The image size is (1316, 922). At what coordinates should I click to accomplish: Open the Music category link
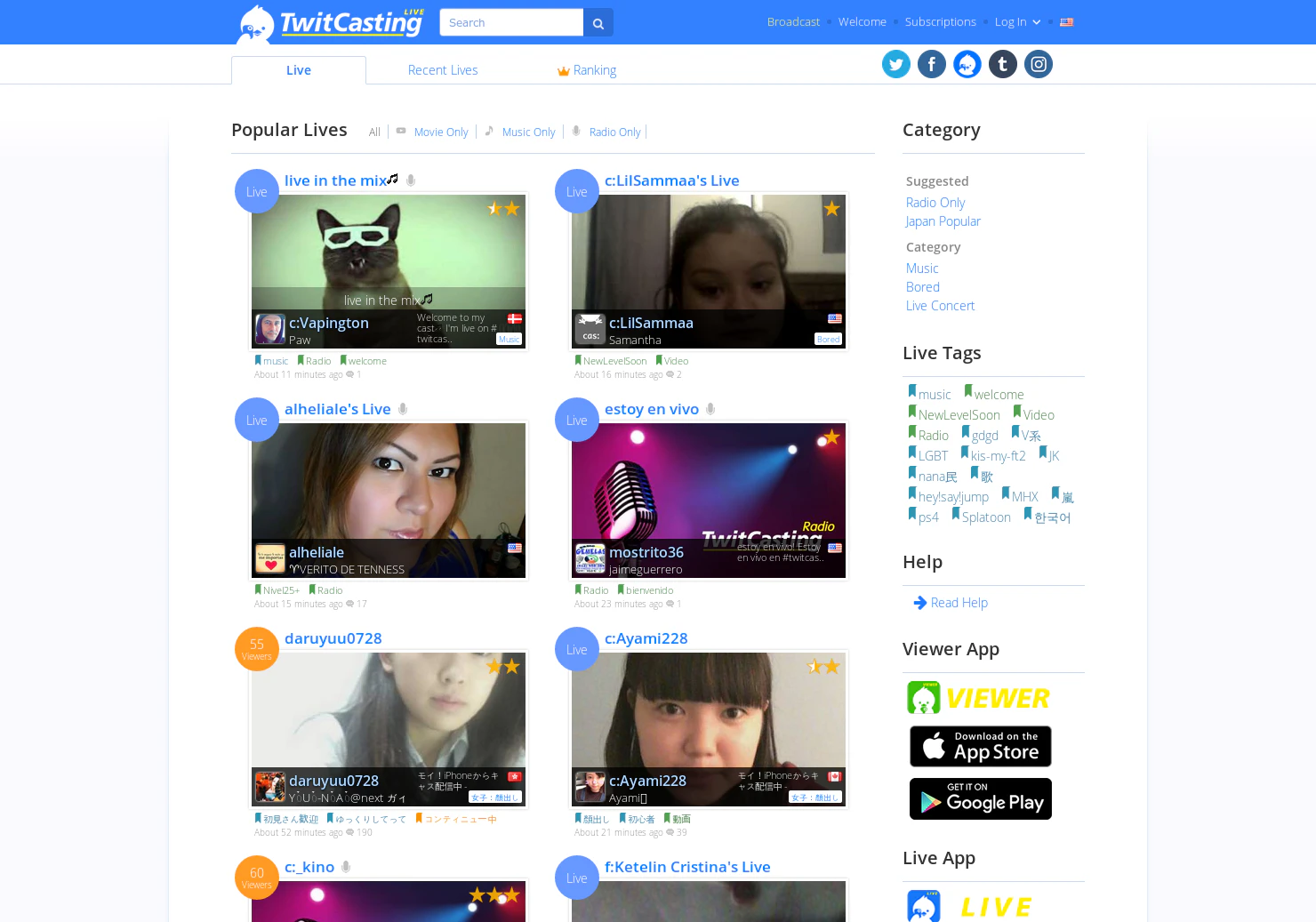point(922,269)
